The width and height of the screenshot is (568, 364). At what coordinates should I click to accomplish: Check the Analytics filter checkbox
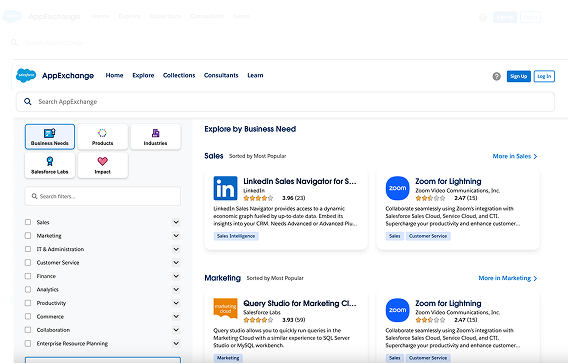(x=28, y=289)
